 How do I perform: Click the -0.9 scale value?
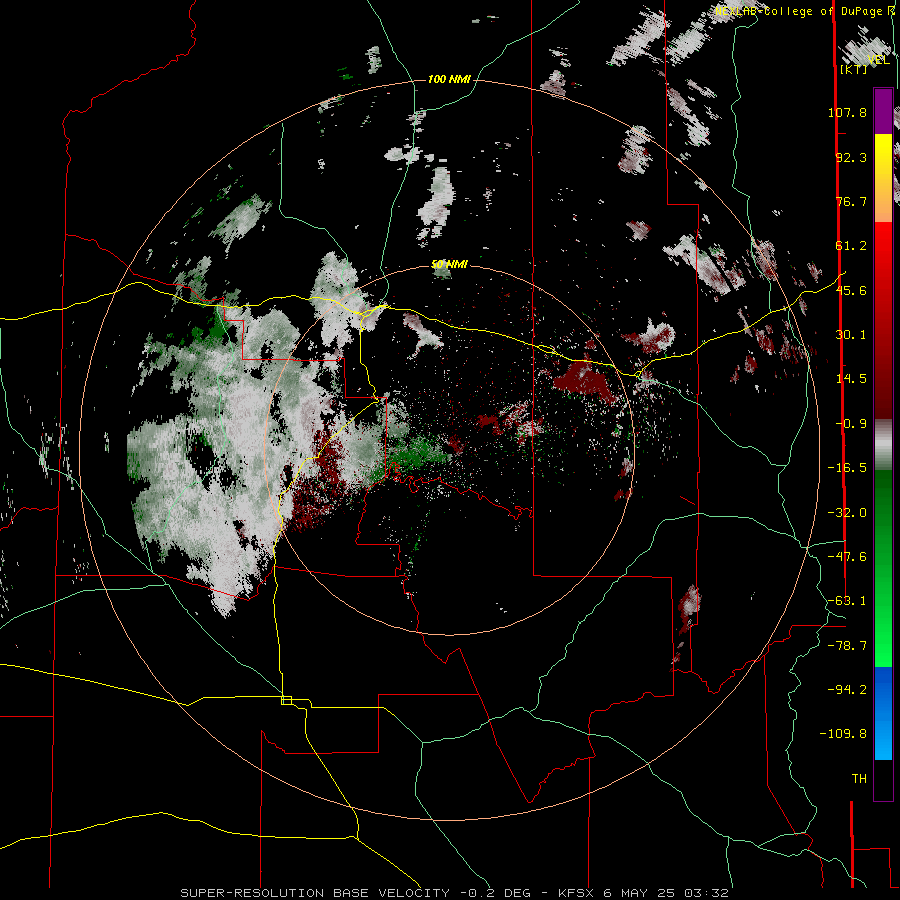coord(851,424)
